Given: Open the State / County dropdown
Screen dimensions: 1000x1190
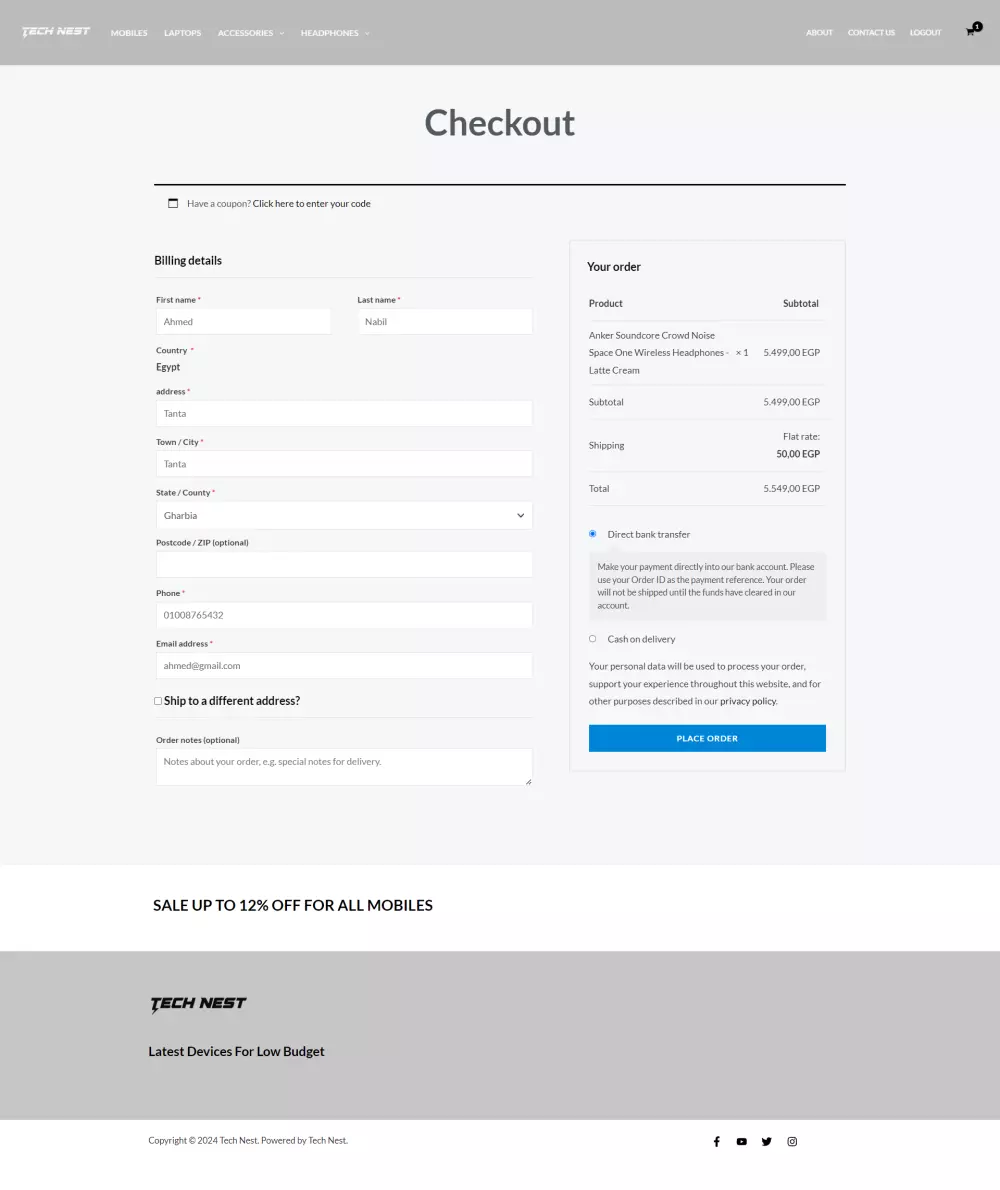Looking at the screenshot, I should (x=344, y=515).
